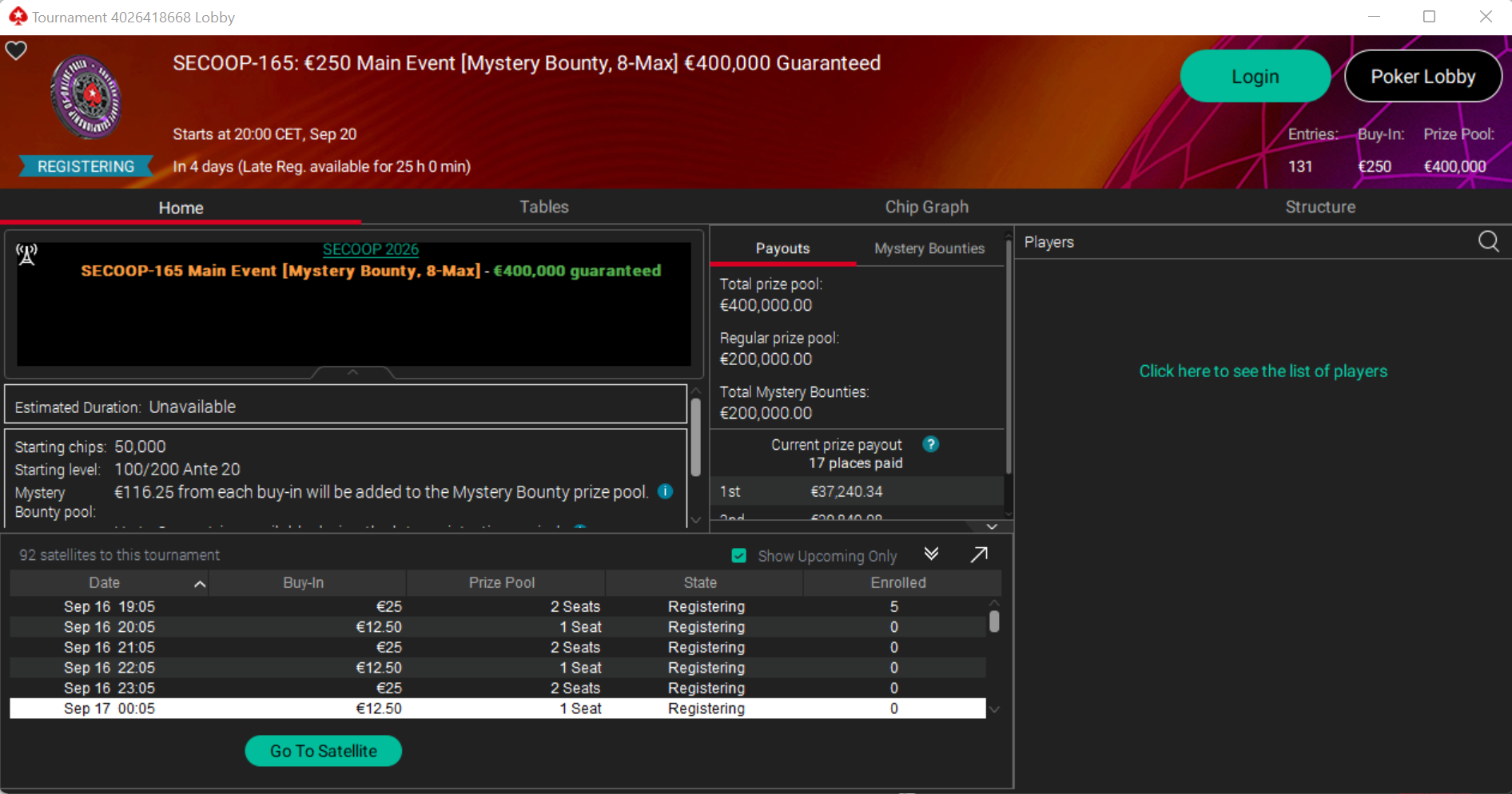
Task: Open the Chip Graph tab
Action: pyautogui.click(x=926, y=207)
